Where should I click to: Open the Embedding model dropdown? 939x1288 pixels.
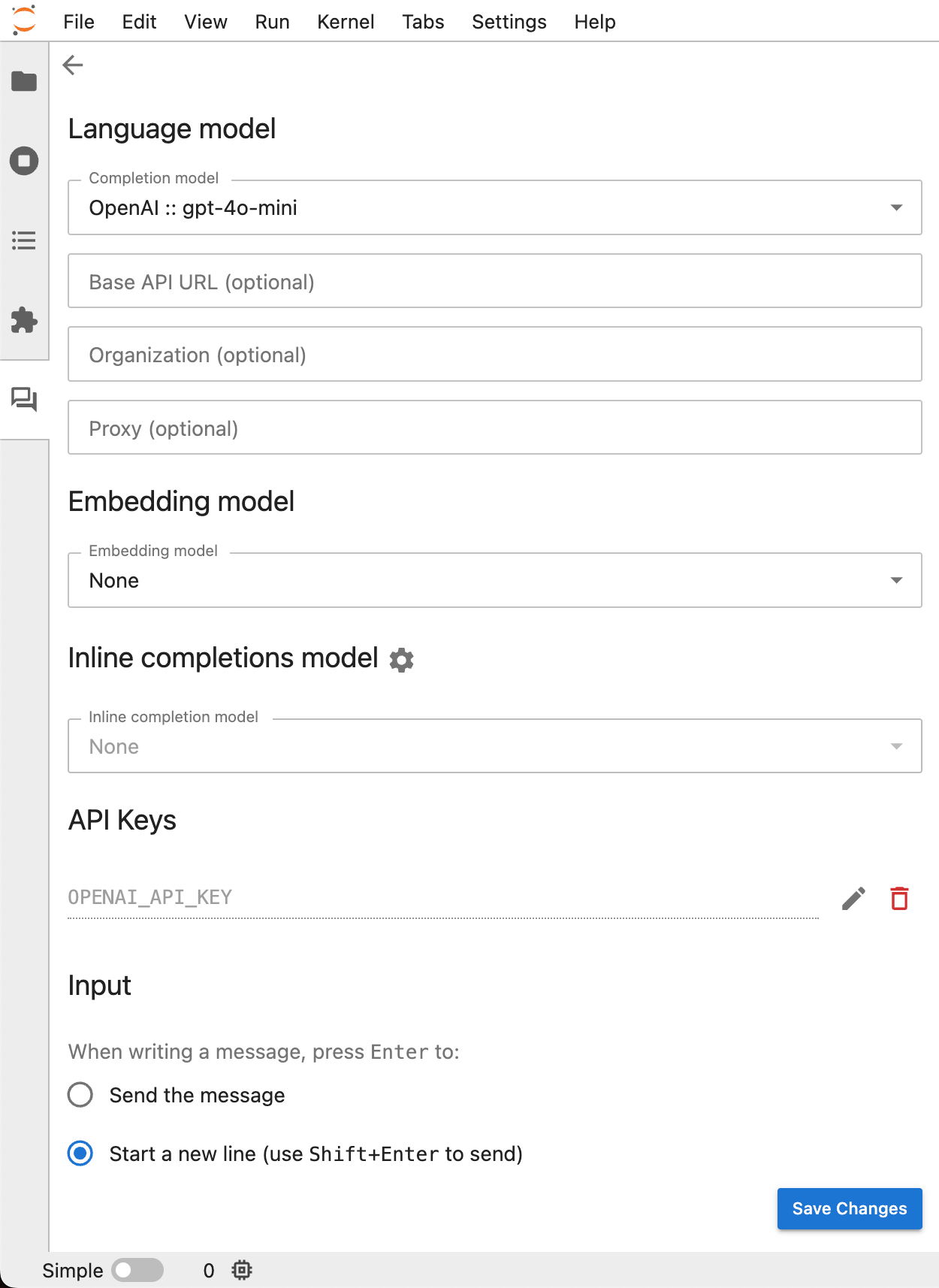495,580
